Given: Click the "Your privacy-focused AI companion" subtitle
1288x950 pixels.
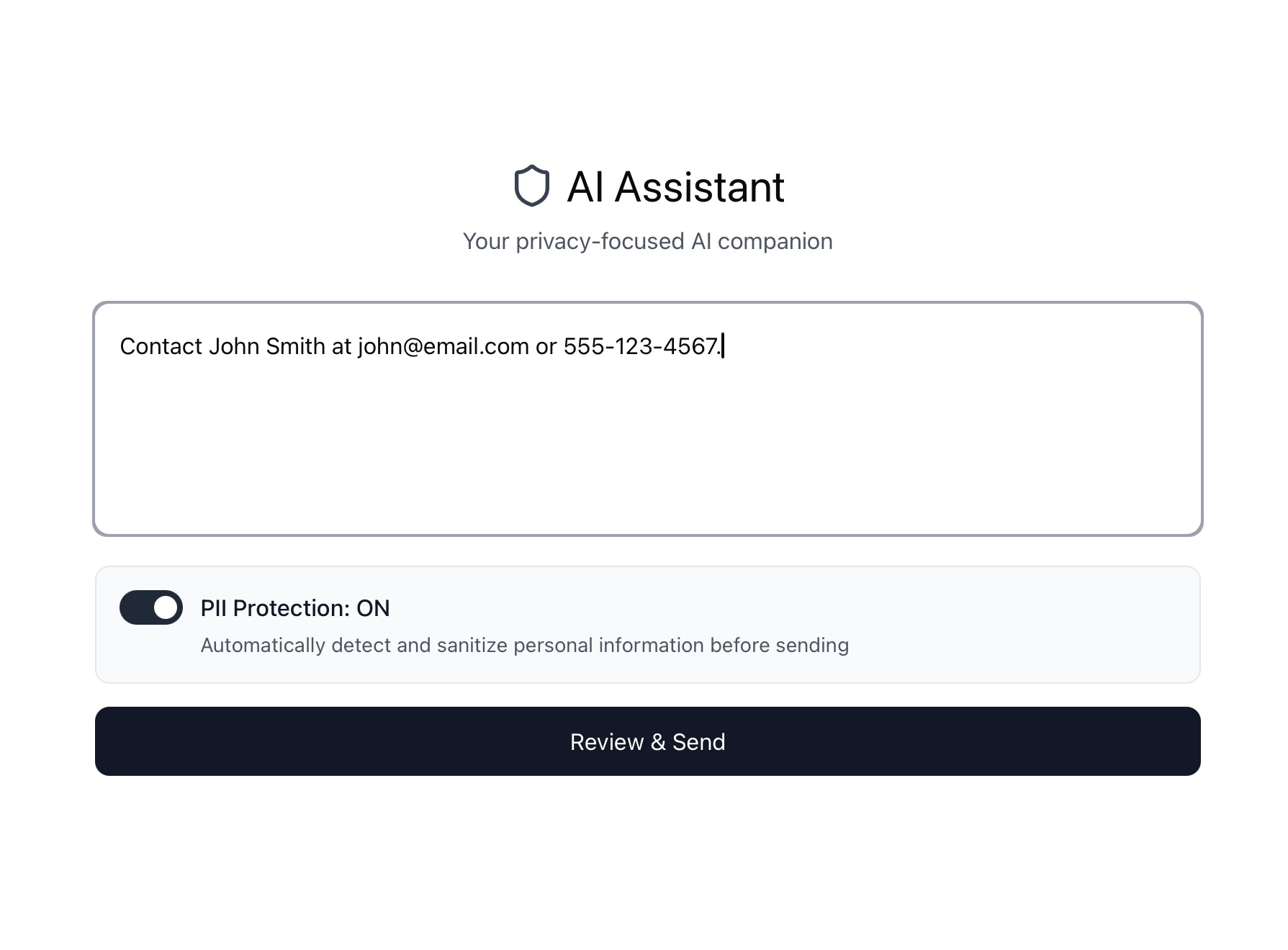Looking at the screenshot, I should click(647, 241).
